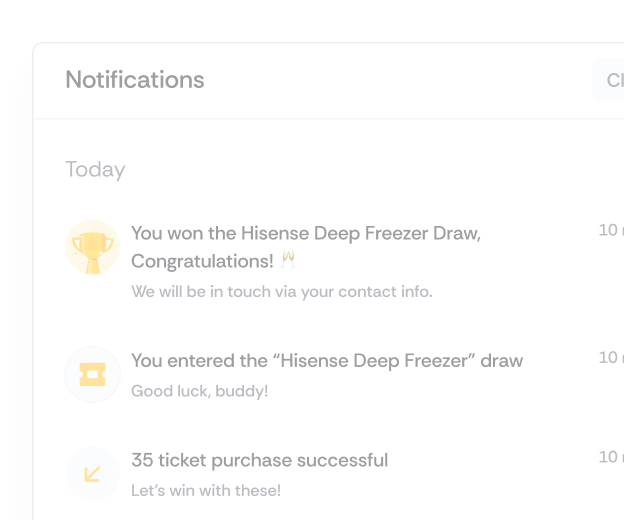Select the "35 ticket purchase successful" notification
This screenshot has width=624, height=520.
point(259,460)
